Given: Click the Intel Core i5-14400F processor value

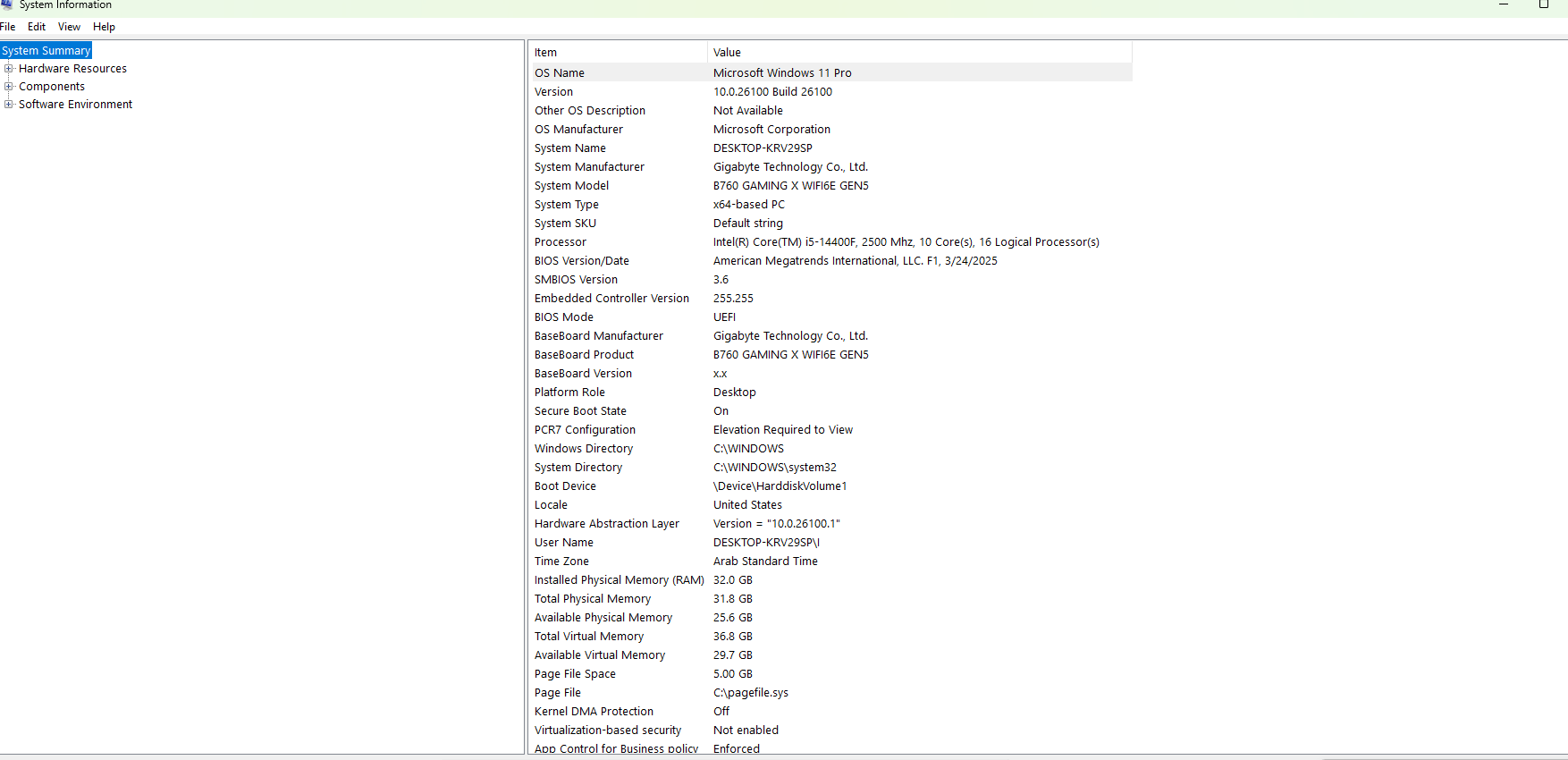Looking at the screenshot, I should [x=906, y=242].
